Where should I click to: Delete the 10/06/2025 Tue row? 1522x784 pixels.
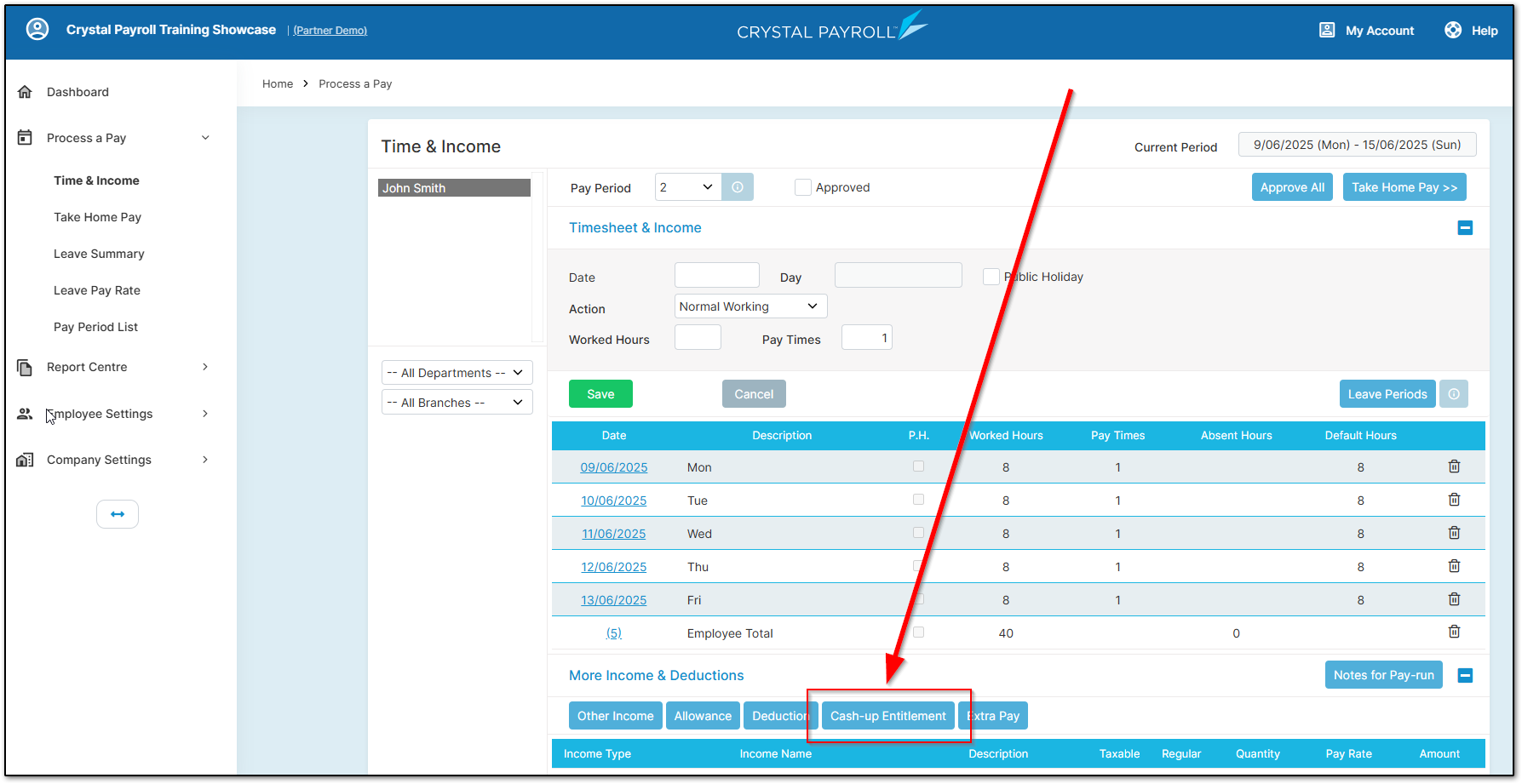pyautogui.click(x=1455, y=500)
